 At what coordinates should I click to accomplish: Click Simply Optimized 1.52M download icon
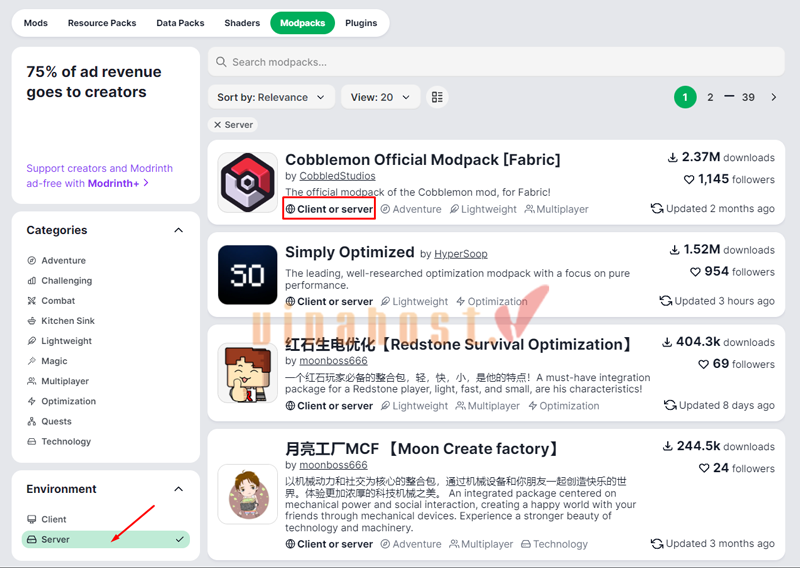coord(674,250)
